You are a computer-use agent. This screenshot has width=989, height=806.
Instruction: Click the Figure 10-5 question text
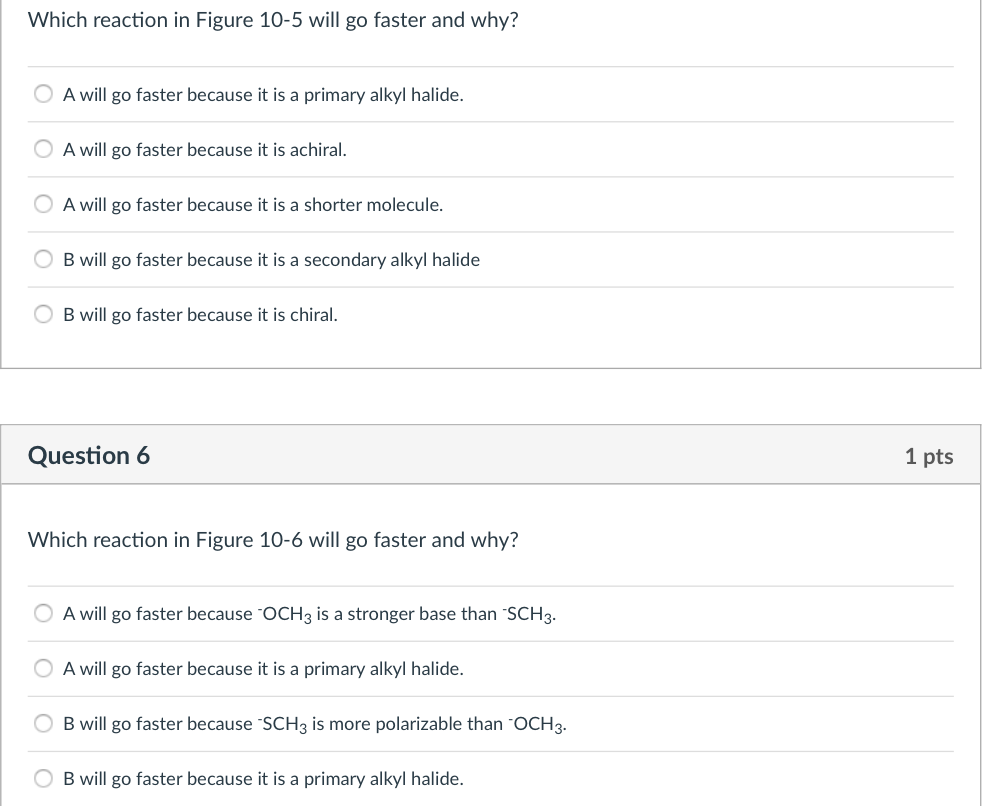click(273, 20)
